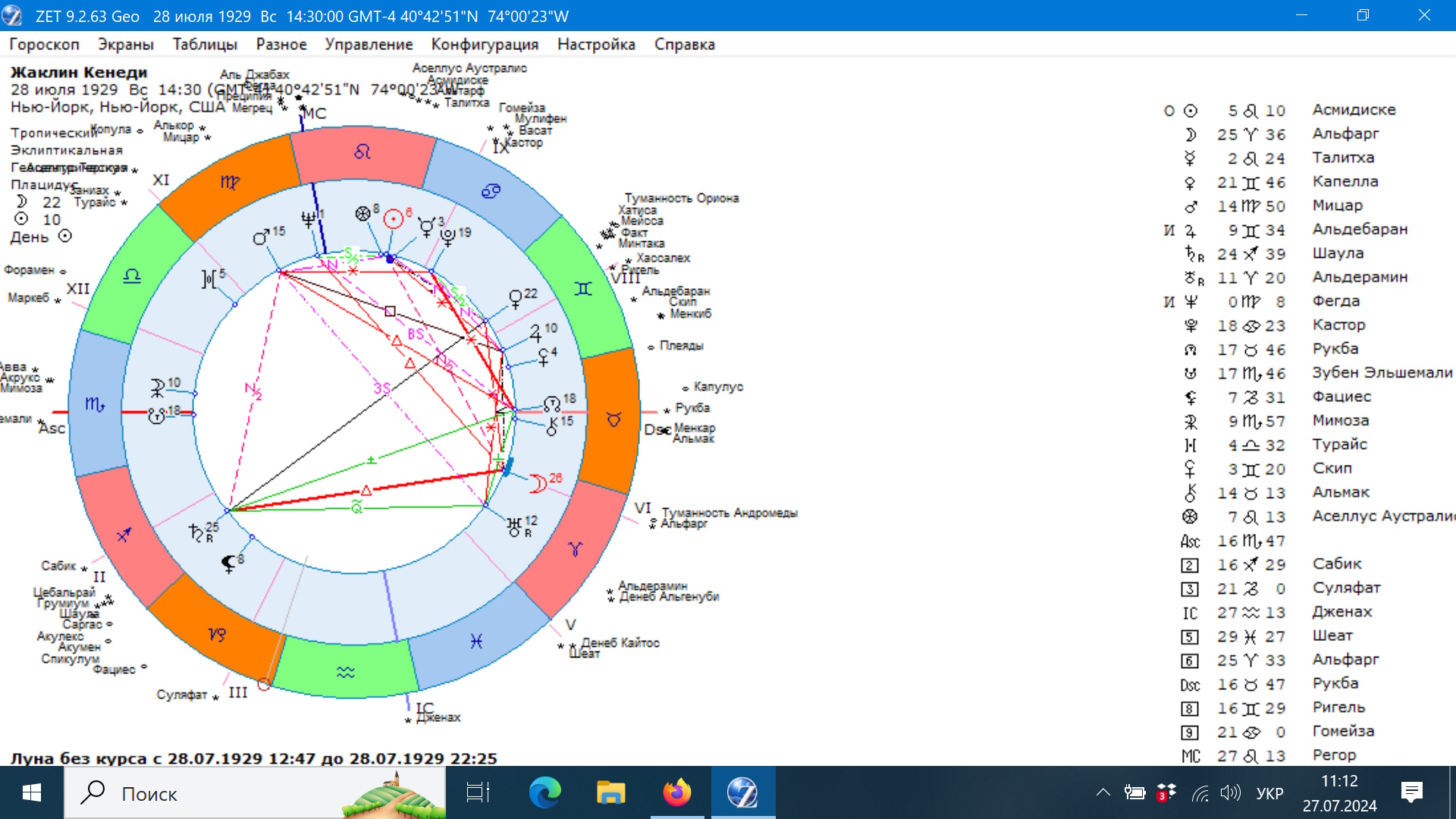The width and height of the screenshot is (1456, 819).
Task: Open the notifications action center
Action: 1412,793
